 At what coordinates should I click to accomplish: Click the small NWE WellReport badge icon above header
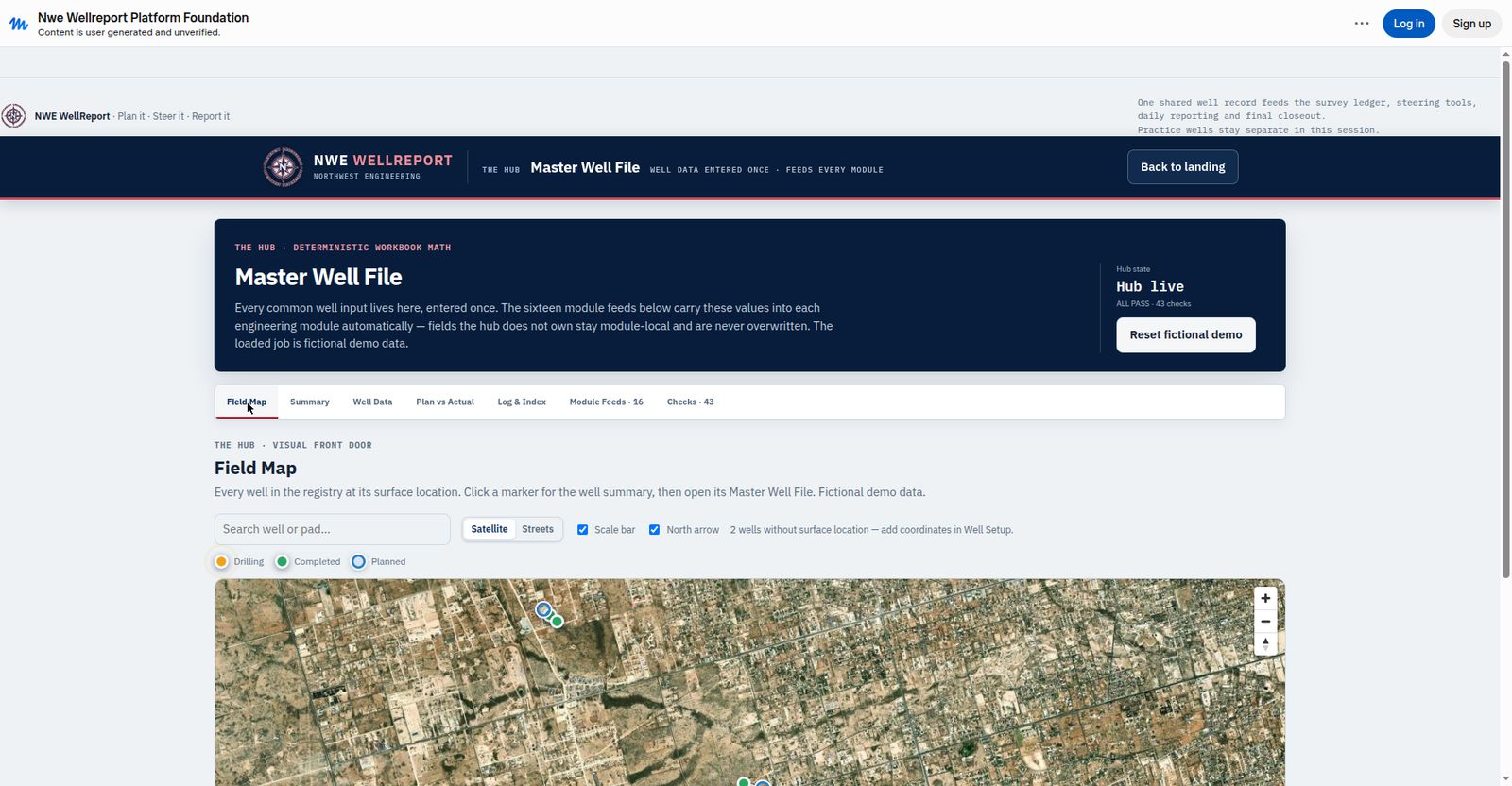pos(13,116)
